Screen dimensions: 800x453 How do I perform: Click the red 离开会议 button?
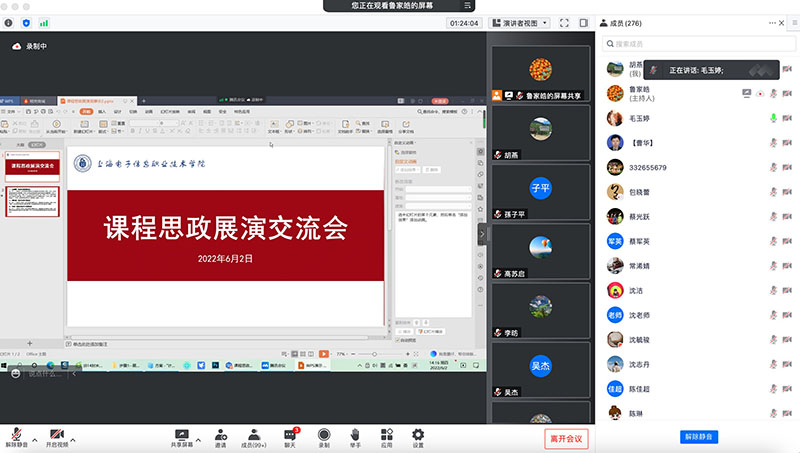[566, 438]
